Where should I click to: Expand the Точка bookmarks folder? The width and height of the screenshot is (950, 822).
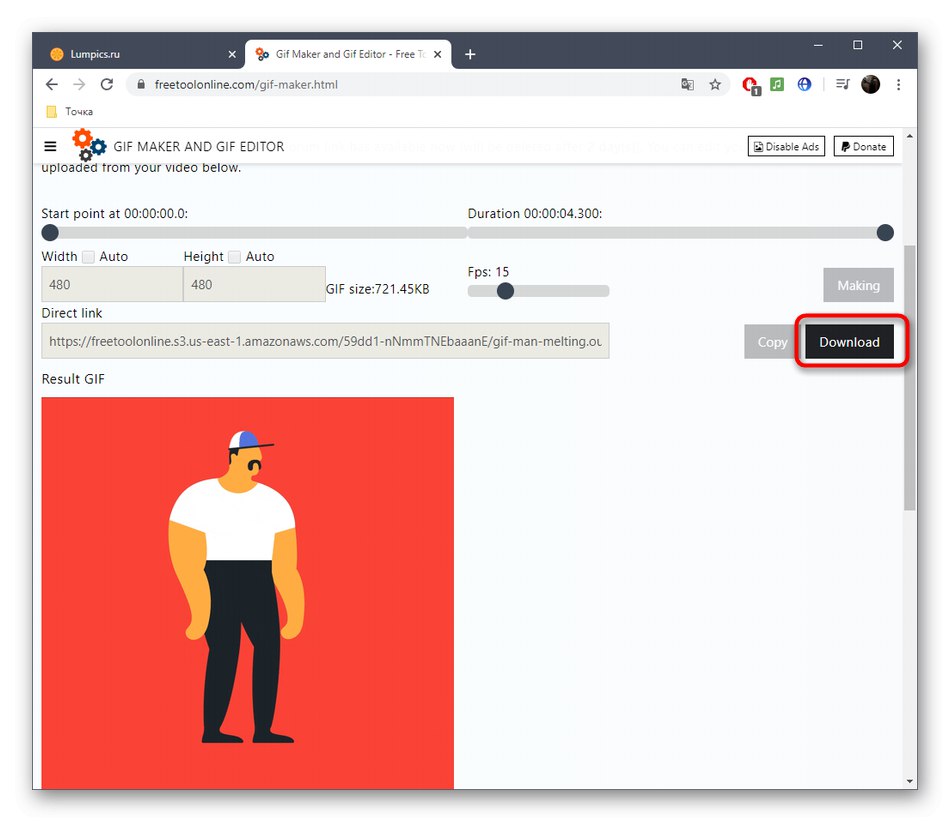[x=67, y=111]
